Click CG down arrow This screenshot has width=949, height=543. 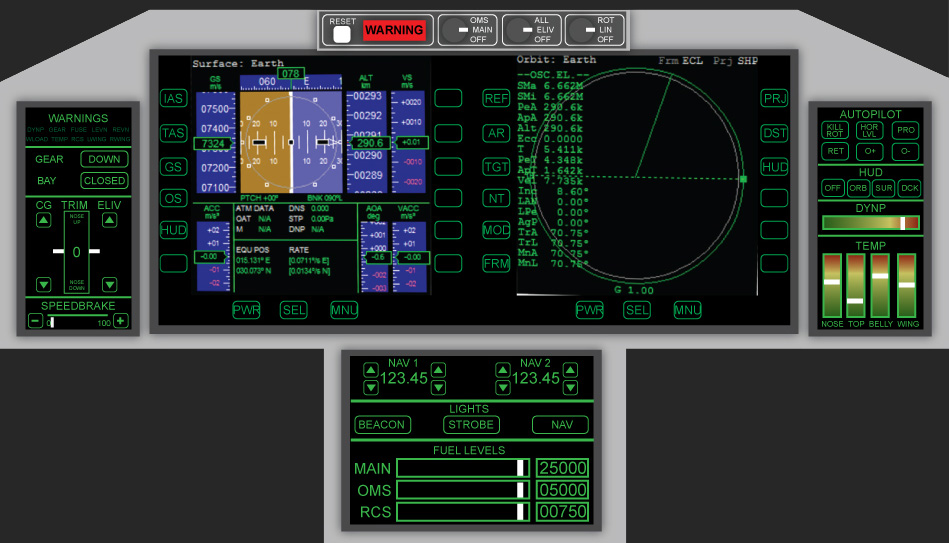[x=44, y=284]
